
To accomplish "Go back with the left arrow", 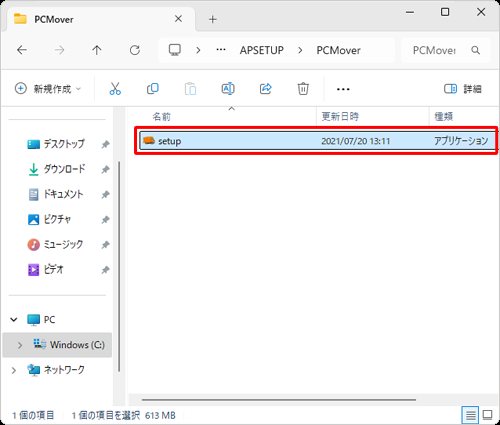I will click(22, 50).
